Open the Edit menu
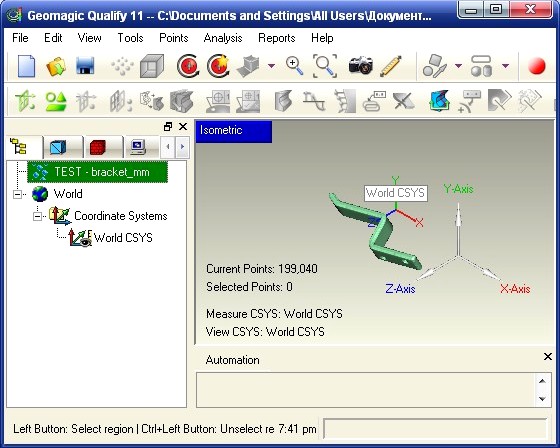Image resolution: width=560 pixels, height=448 pixels. (53, 38)
